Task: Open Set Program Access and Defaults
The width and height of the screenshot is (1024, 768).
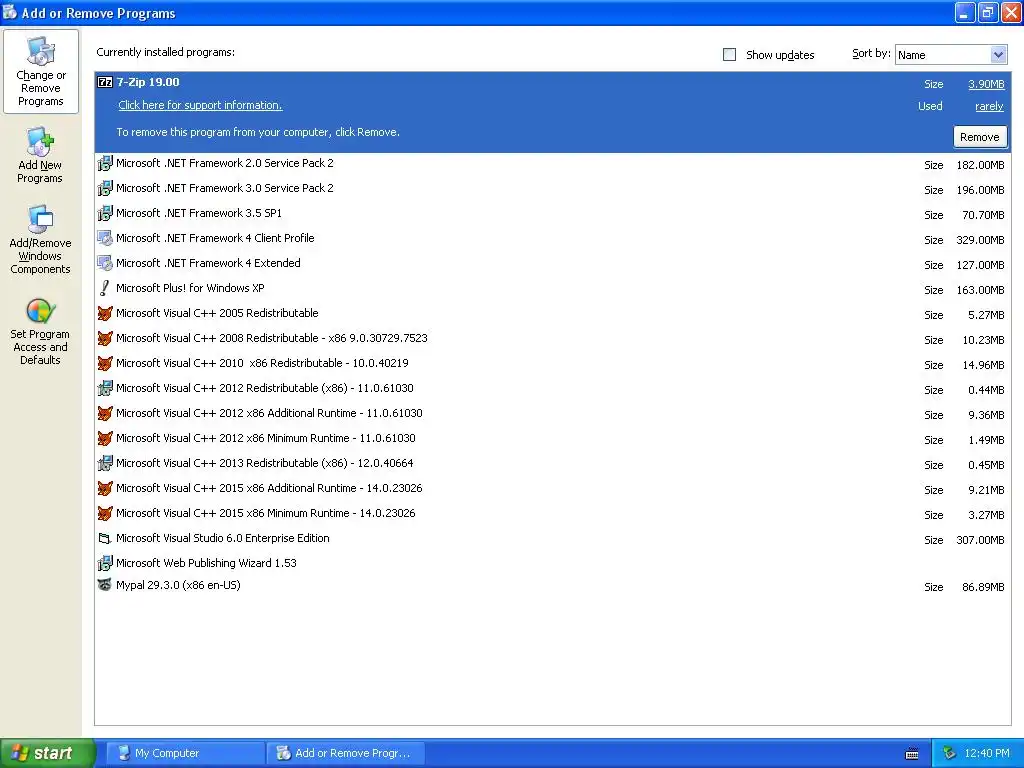Action: click(x=40, y=331)
